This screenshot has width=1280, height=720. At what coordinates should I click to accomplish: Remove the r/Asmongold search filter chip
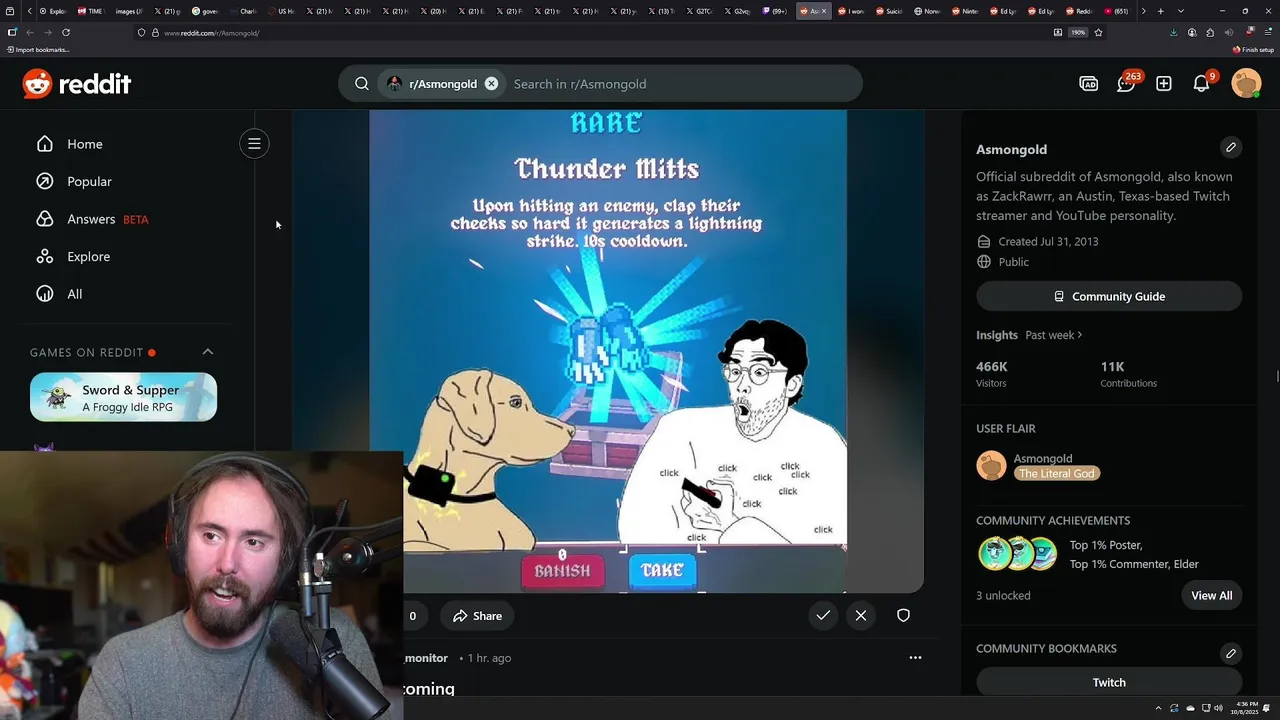tap(491, 84)
